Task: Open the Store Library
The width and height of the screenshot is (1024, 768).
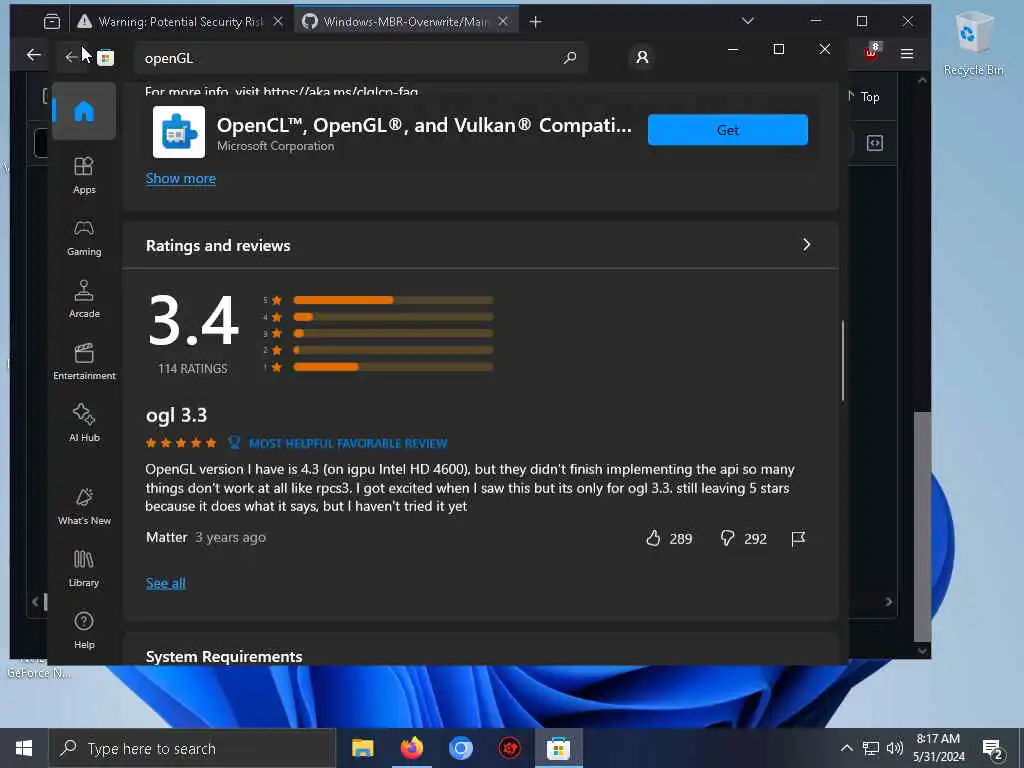Action: coord(84,568)
